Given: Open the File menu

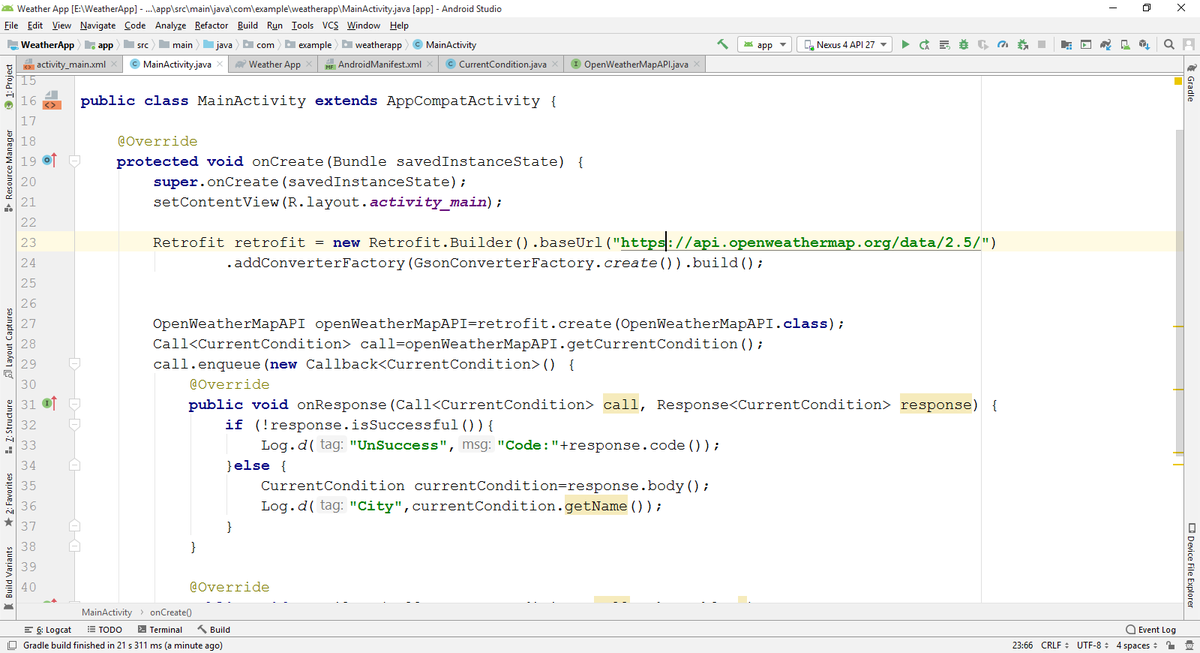Looking at the screenshot, I should (13, 25).
